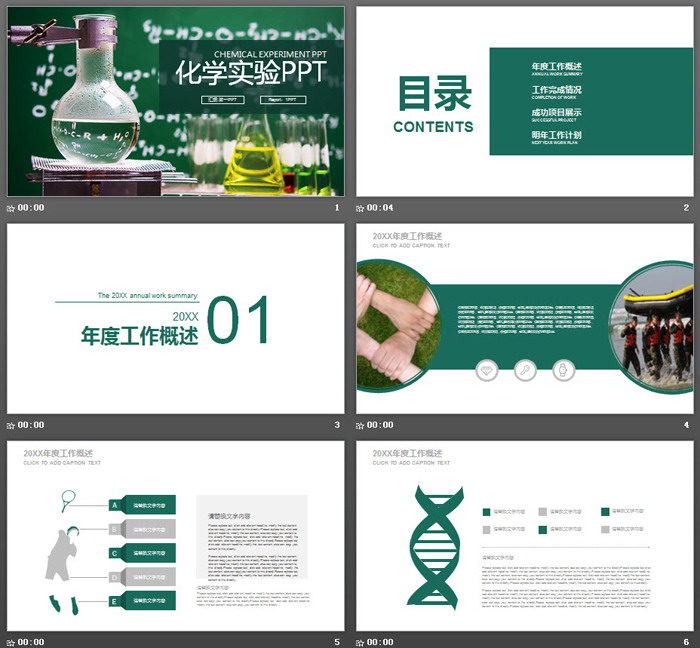Click the animation star icon under slide 4
The image size is (700, 648).
click(360, 425)
